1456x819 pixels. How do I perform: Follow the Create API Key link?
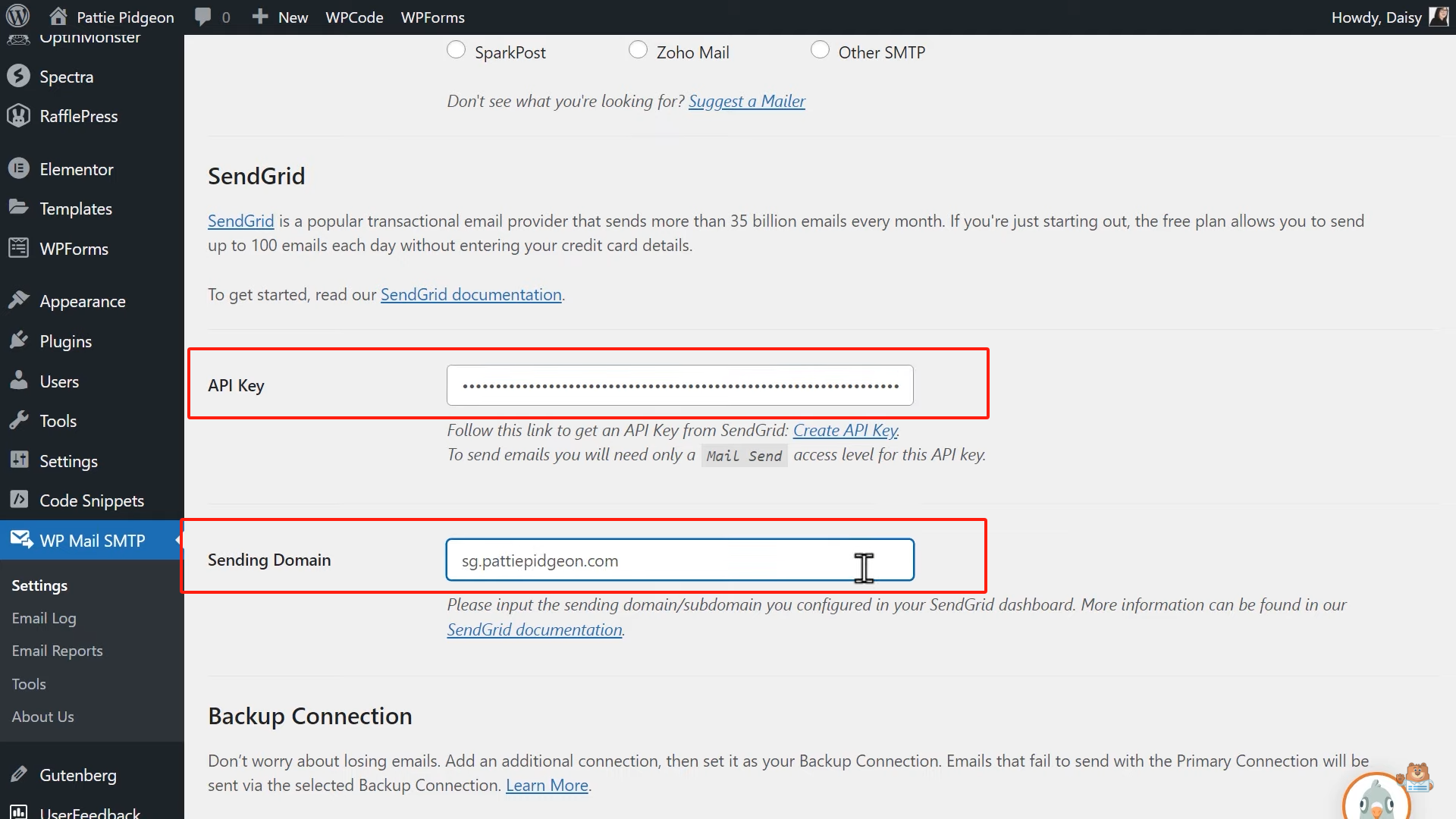(845, 430)
